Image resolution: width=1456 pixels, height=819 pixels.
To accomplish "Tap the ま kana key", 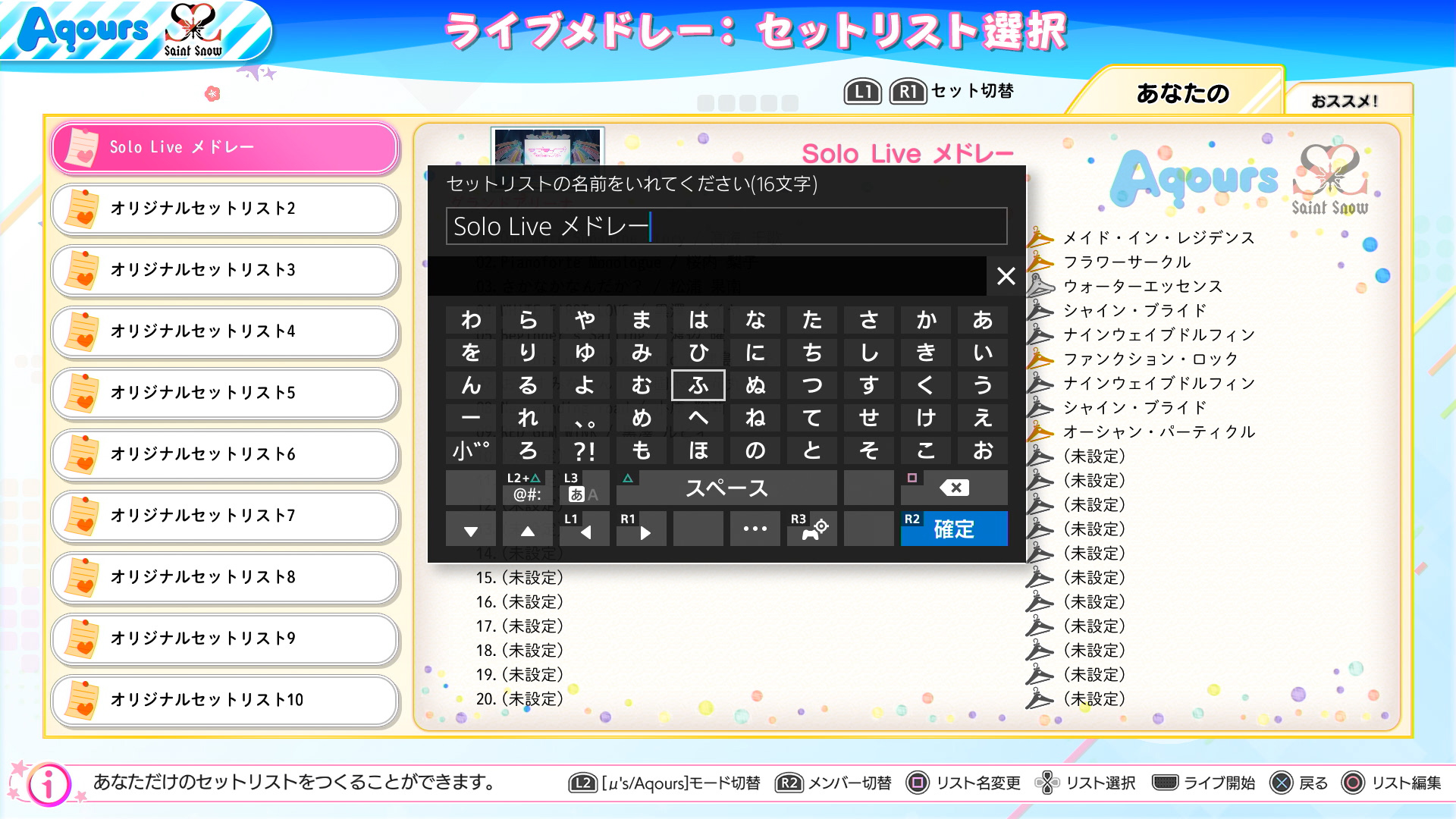I will (x=642, y=320).
